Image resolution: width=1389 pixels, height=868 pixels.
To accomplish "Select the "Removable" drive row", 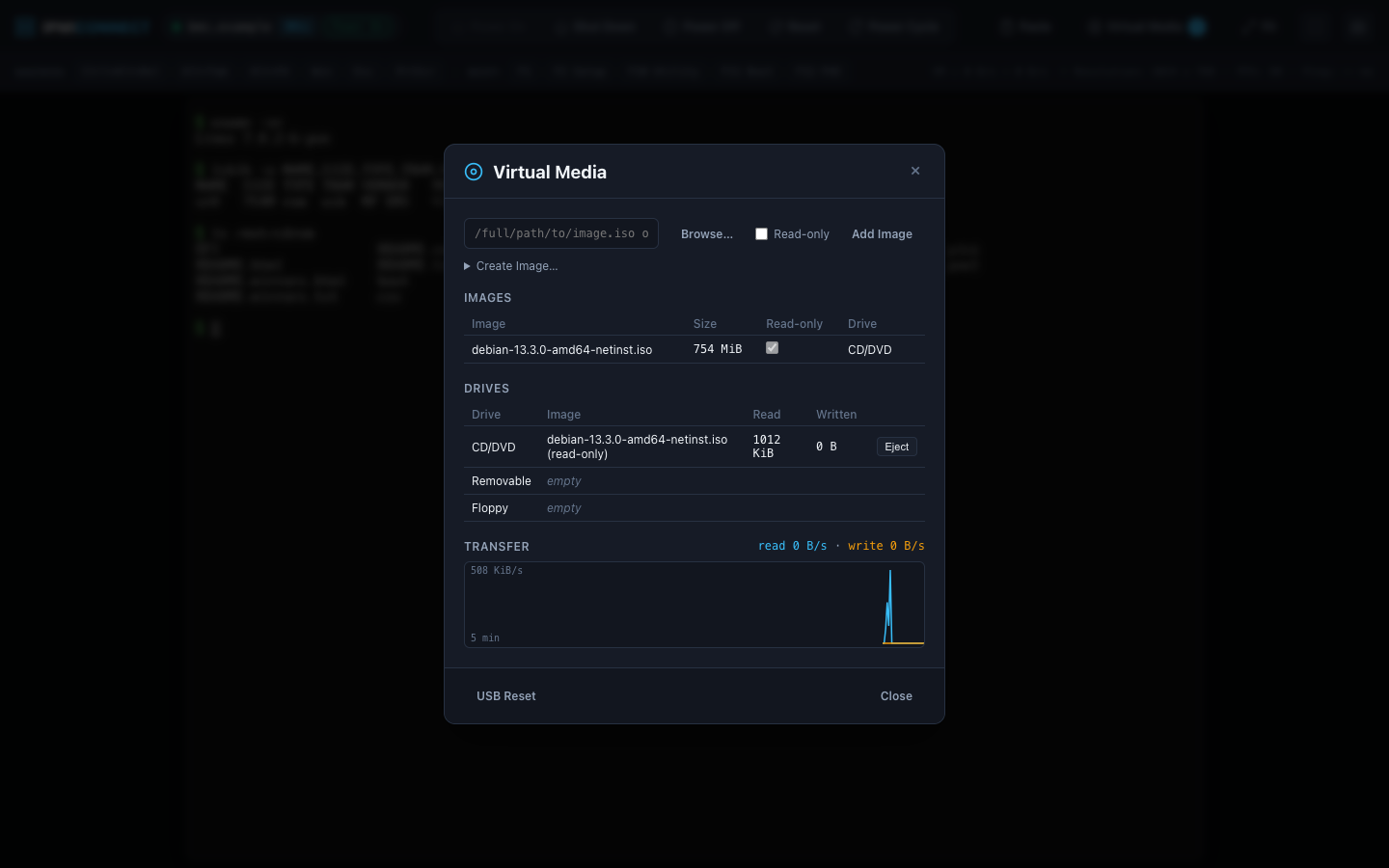I will click(694, 481).
